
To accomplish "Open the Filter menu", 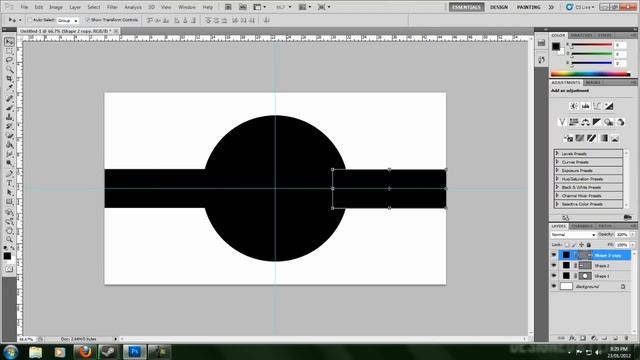I will (x=112, y=7).
